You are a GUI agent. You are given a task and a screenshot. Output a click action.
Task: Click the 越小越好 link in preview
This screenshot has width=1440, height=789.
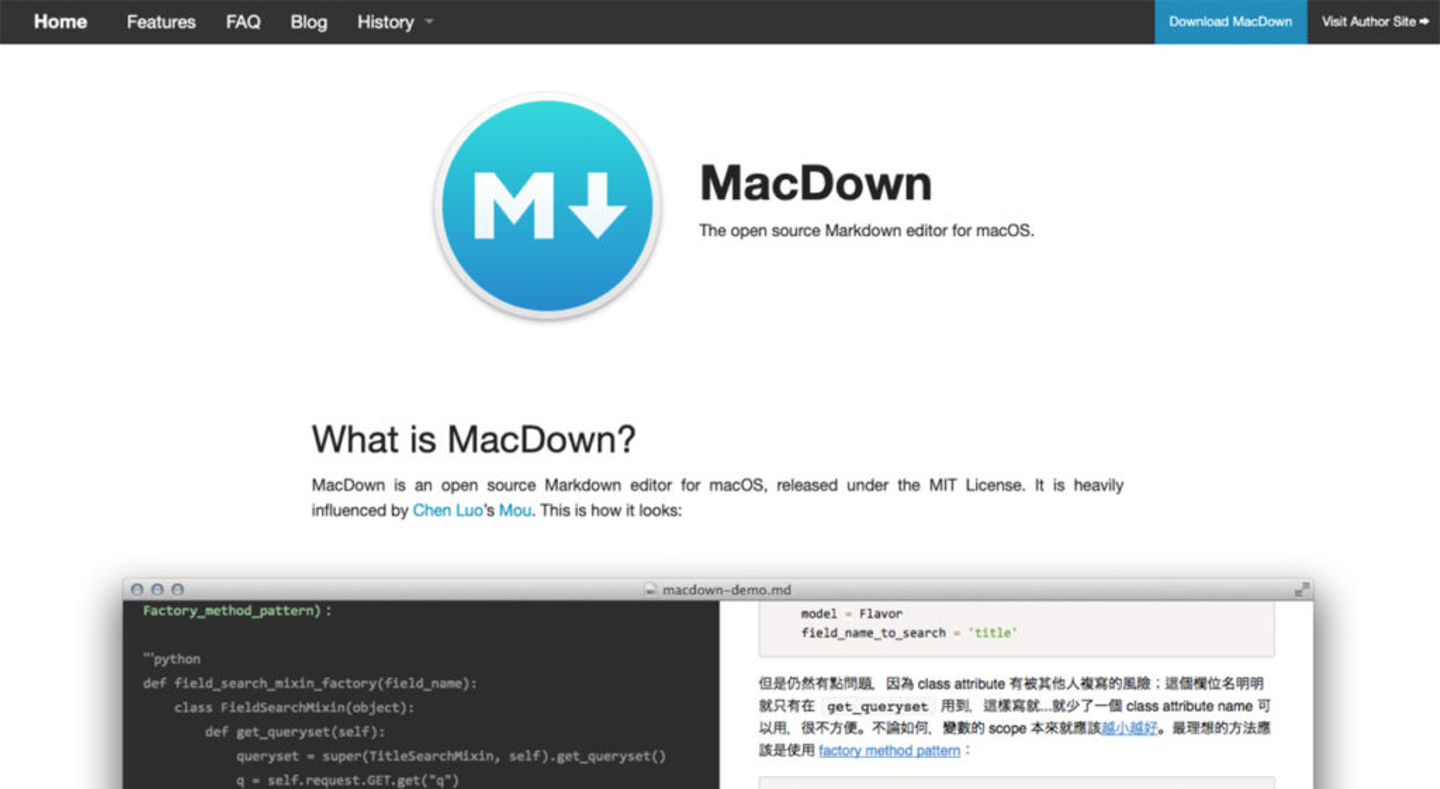tap(1129, 728)
